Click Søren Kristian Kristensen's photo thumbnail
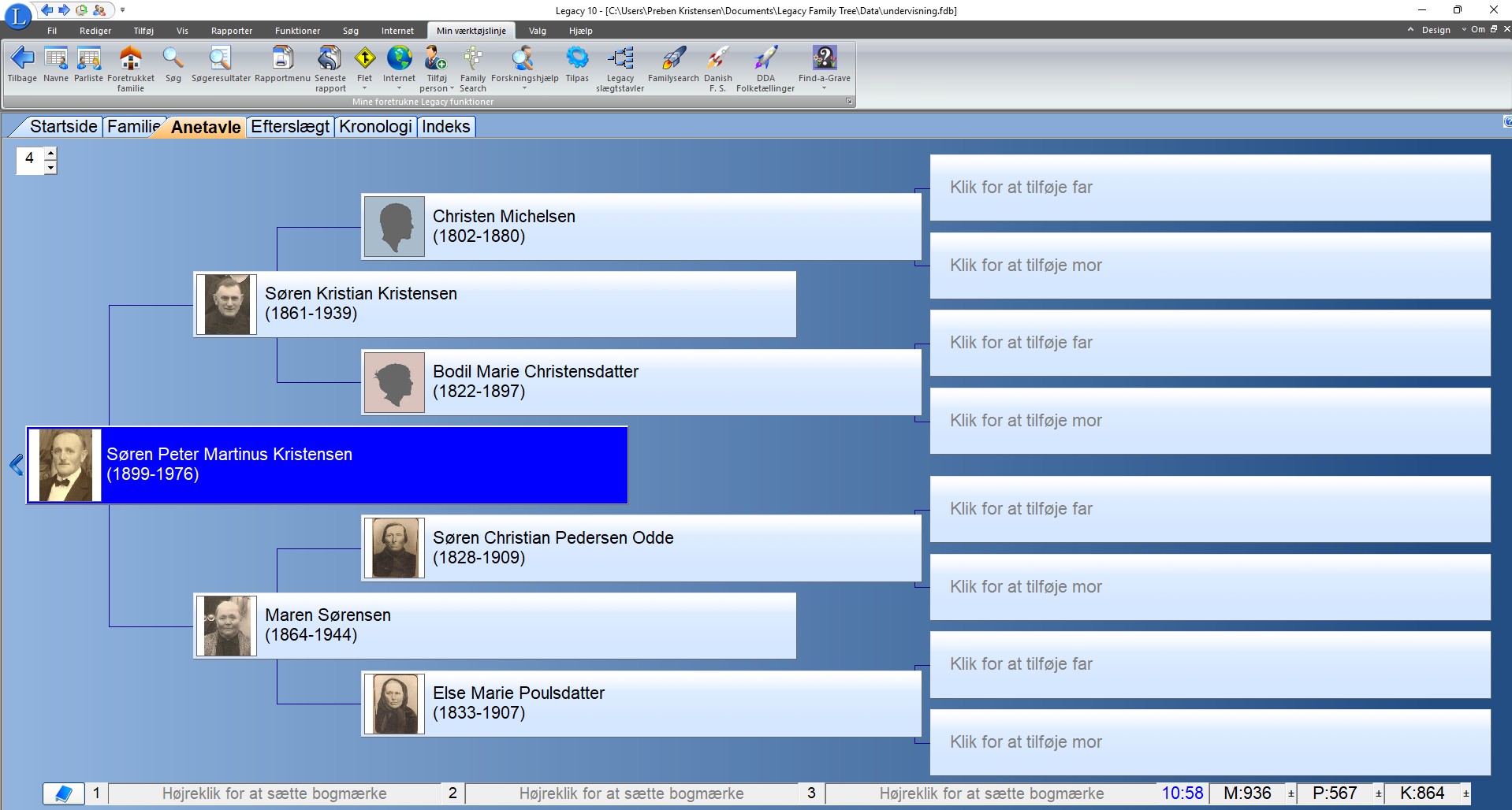1512x810 pixels. pyautogui.click(x=227, y=304)
